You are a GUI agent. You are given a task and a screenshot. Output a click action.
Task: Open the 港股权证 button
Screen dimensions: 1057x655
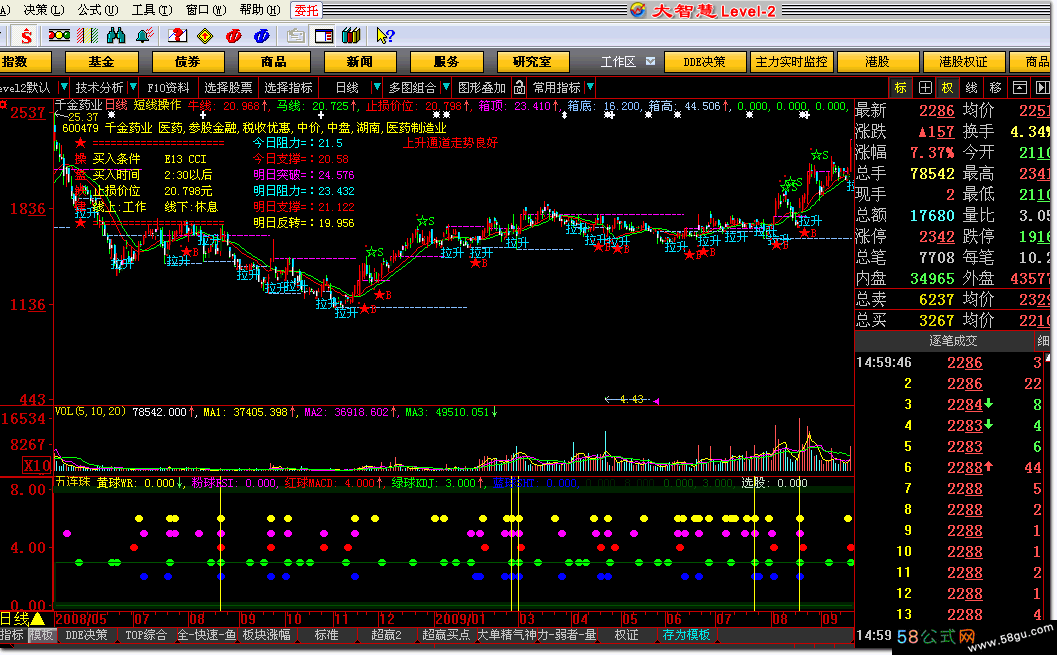[x=964, y=62]
